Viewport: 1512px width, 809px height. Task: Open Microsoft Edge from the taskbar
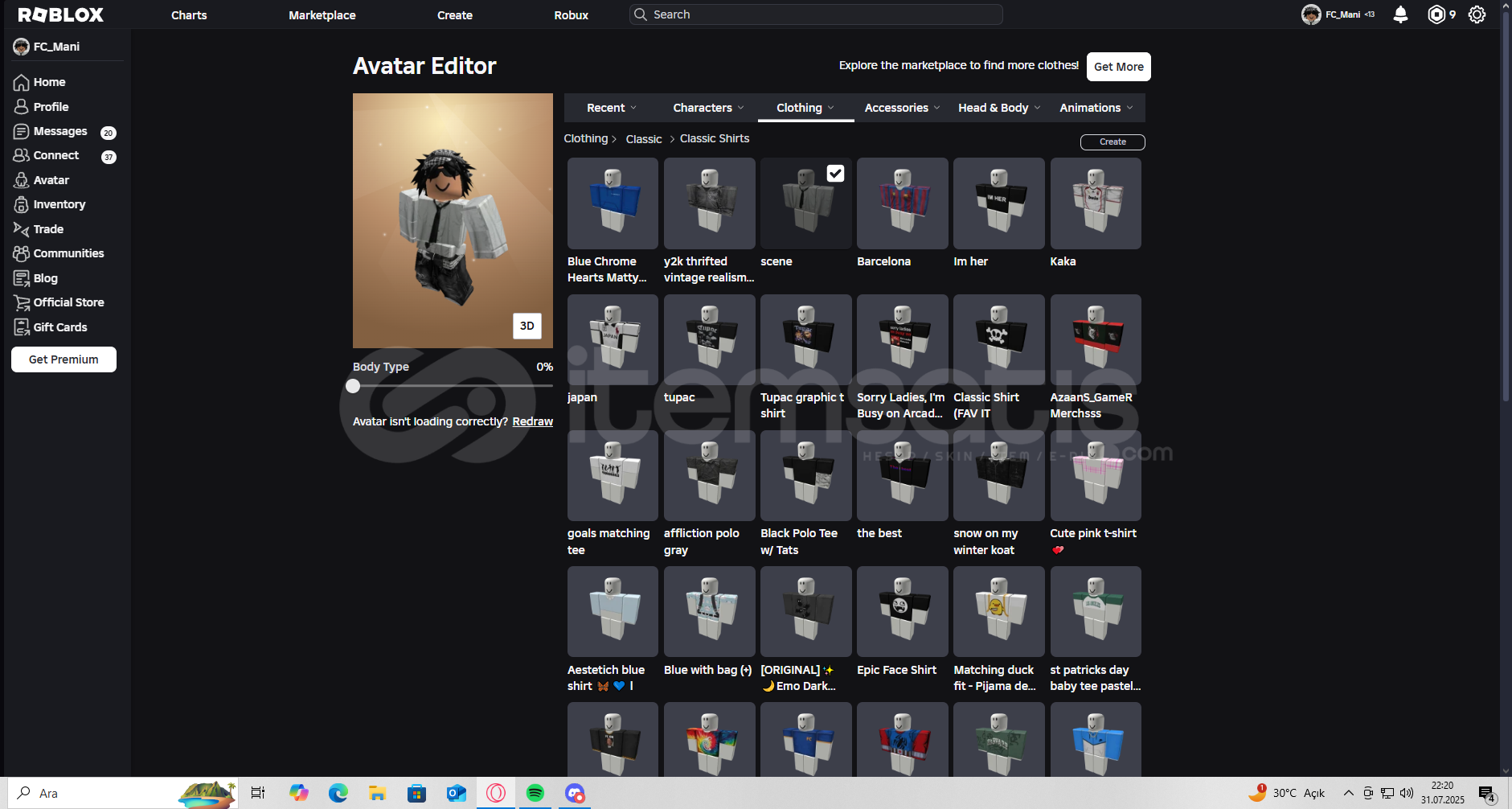[x=338, y=793]
